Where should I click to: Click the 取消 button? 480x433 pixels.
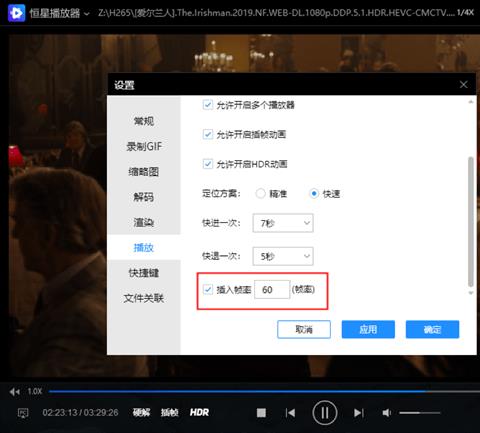[304, 329]
